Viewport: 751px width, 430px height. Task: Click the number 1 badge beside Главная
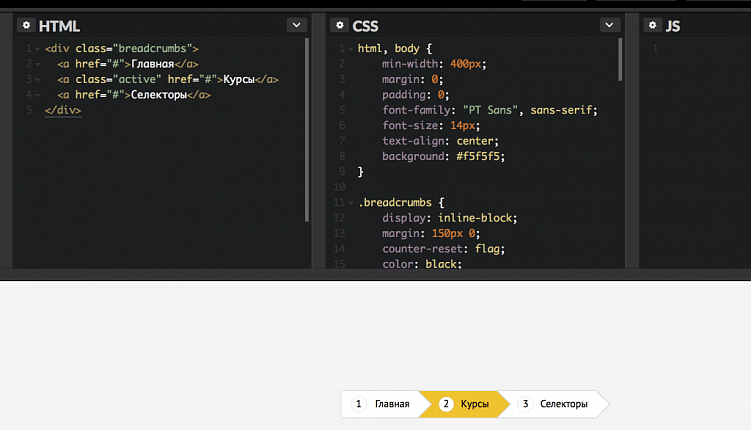click(x=358, y=405)
